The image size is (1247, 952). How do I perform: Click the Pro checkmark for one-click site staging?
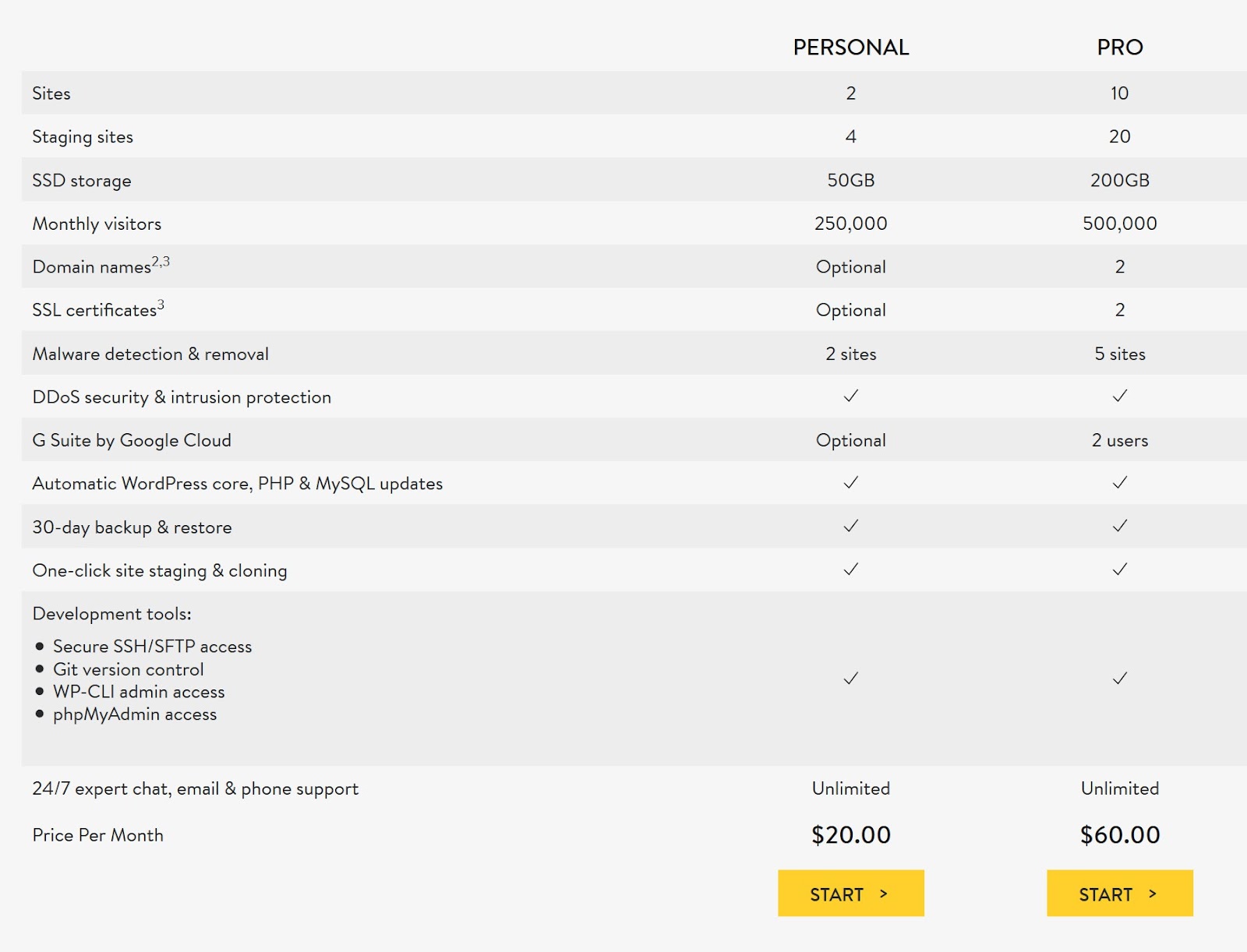(x=1120, y=569)
